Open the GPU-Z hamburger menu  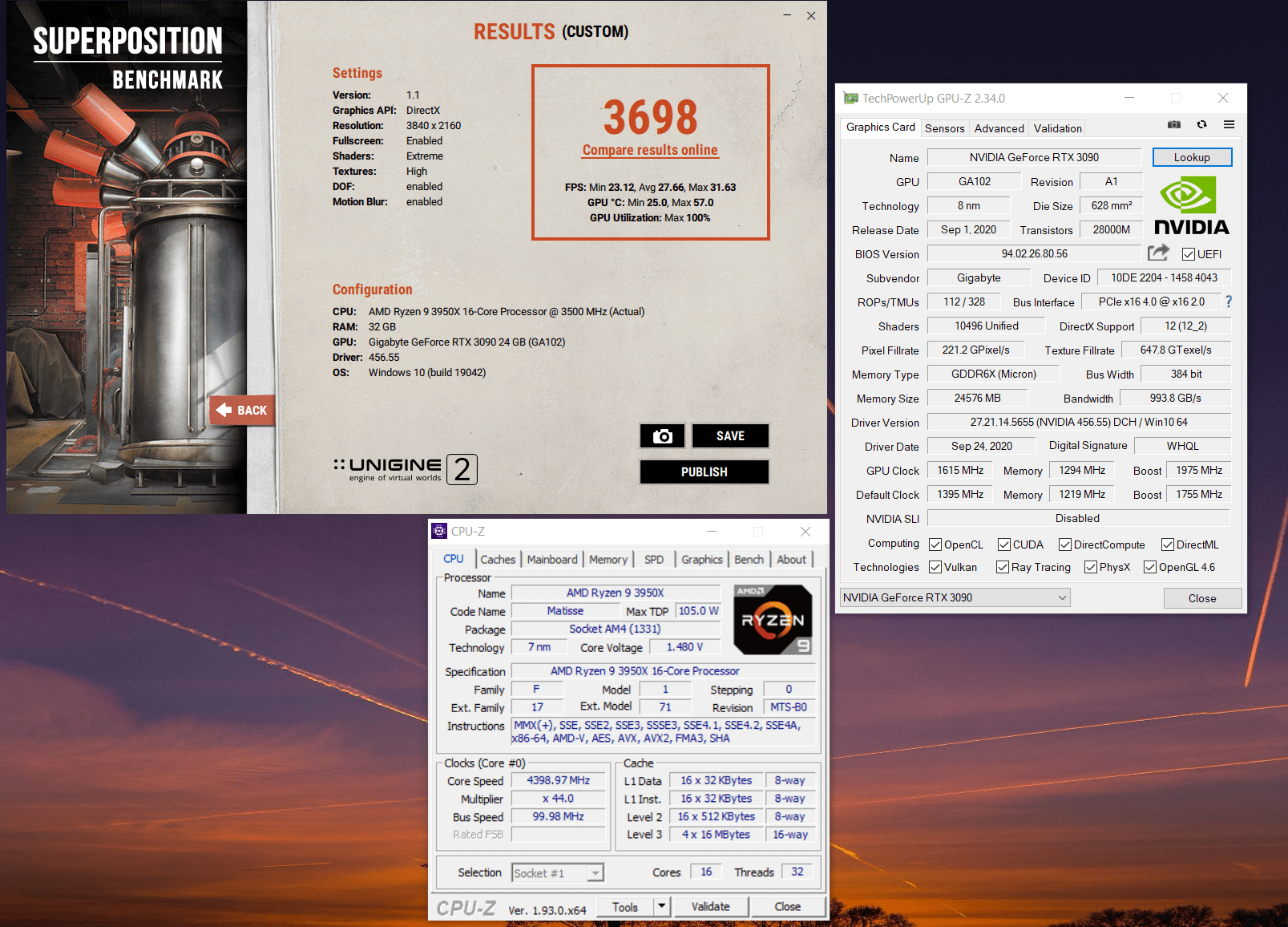tap(1229, 124)
